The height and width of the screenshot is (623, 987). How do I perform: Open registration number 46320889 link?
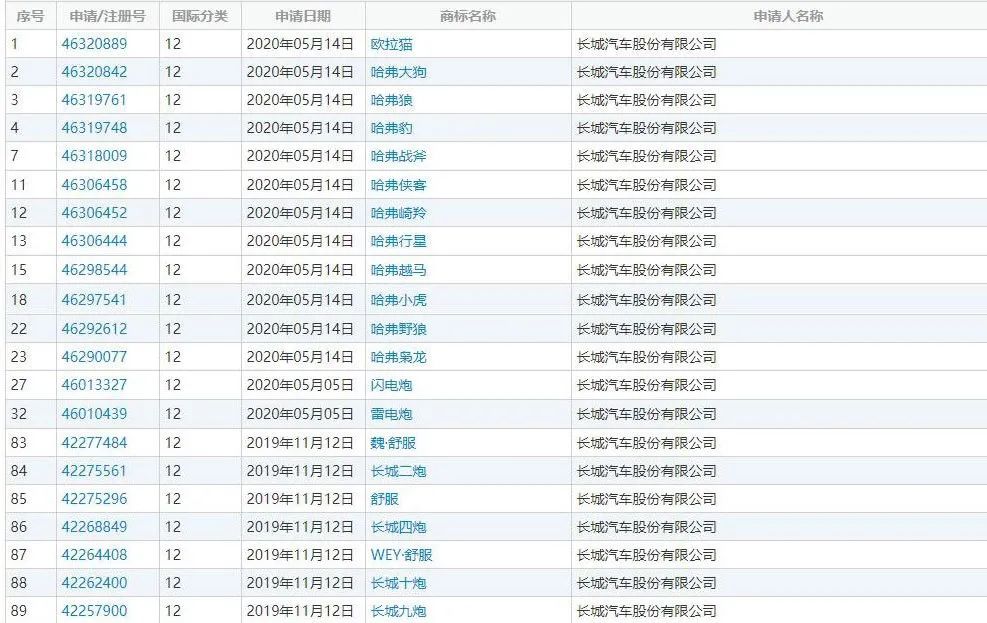click(x=94, y=44)
